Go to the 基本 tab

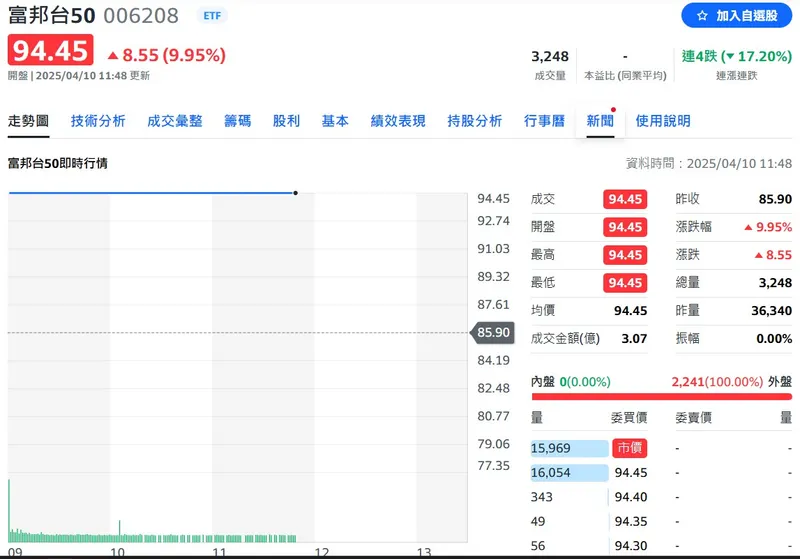point(335,121)
